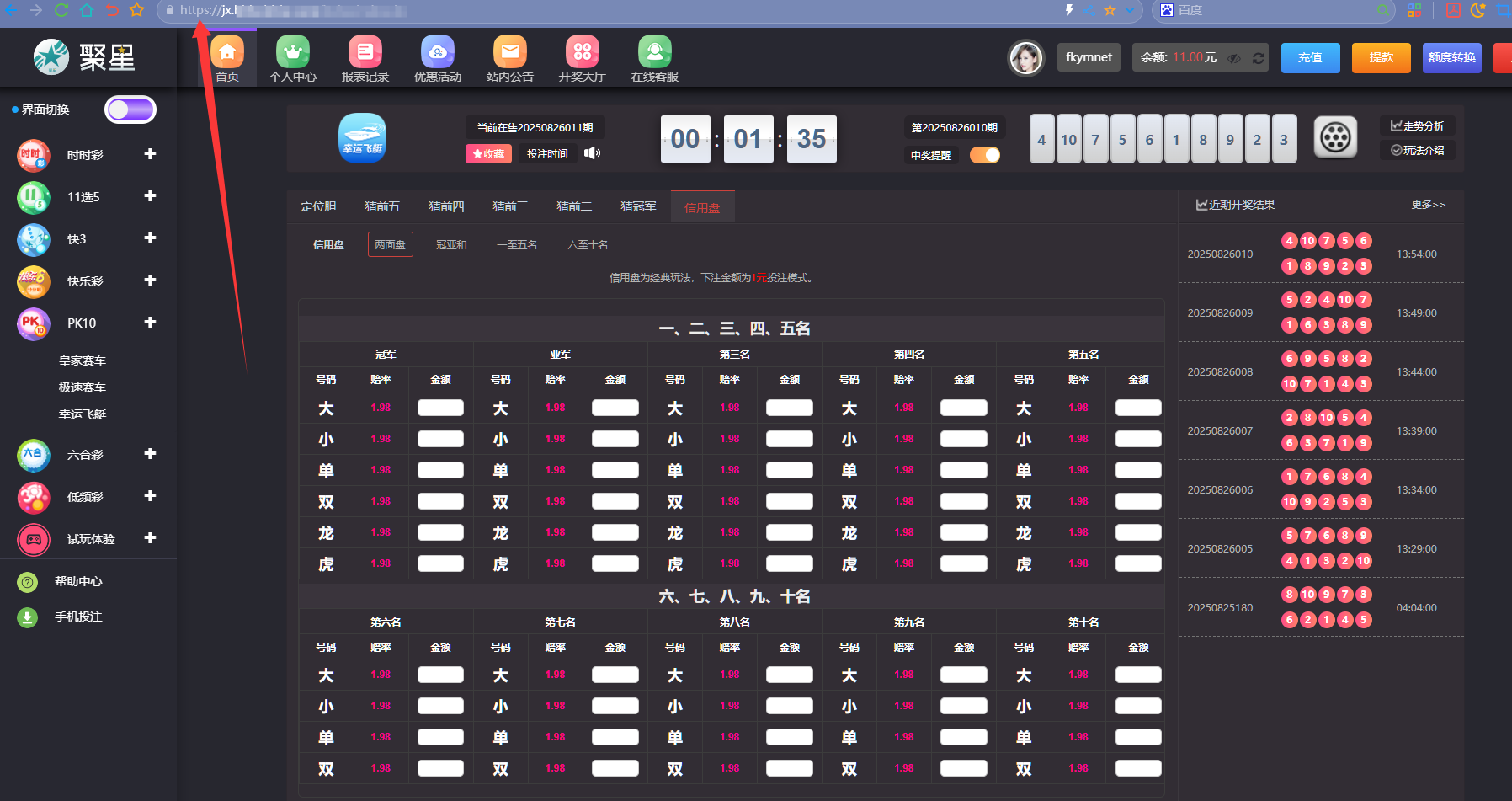This screenshot has height=801, width=1512.
Task: Open the film reel video icon
Action: point(1335,138)
